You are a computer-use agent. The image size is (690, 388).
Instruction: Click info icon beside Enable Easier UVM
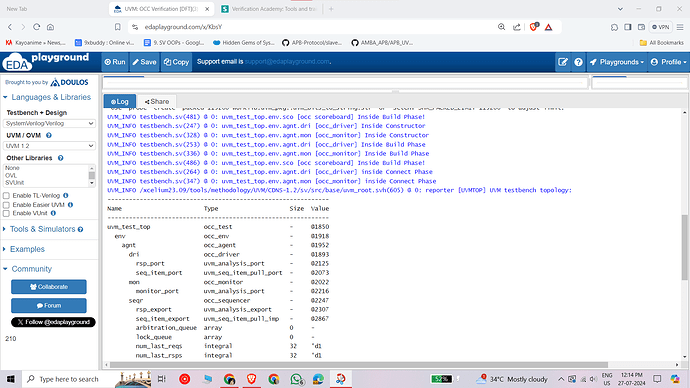point(70,205)
